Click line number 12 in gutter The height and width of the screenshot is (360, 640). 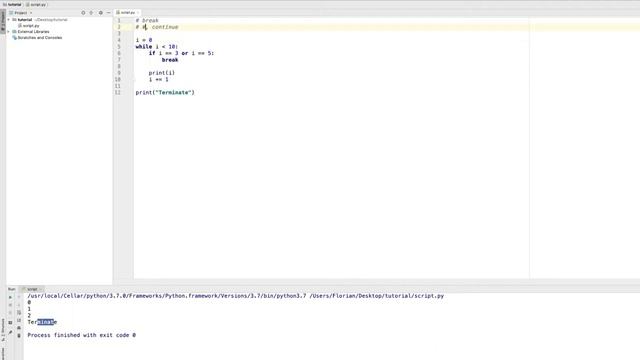118,93
